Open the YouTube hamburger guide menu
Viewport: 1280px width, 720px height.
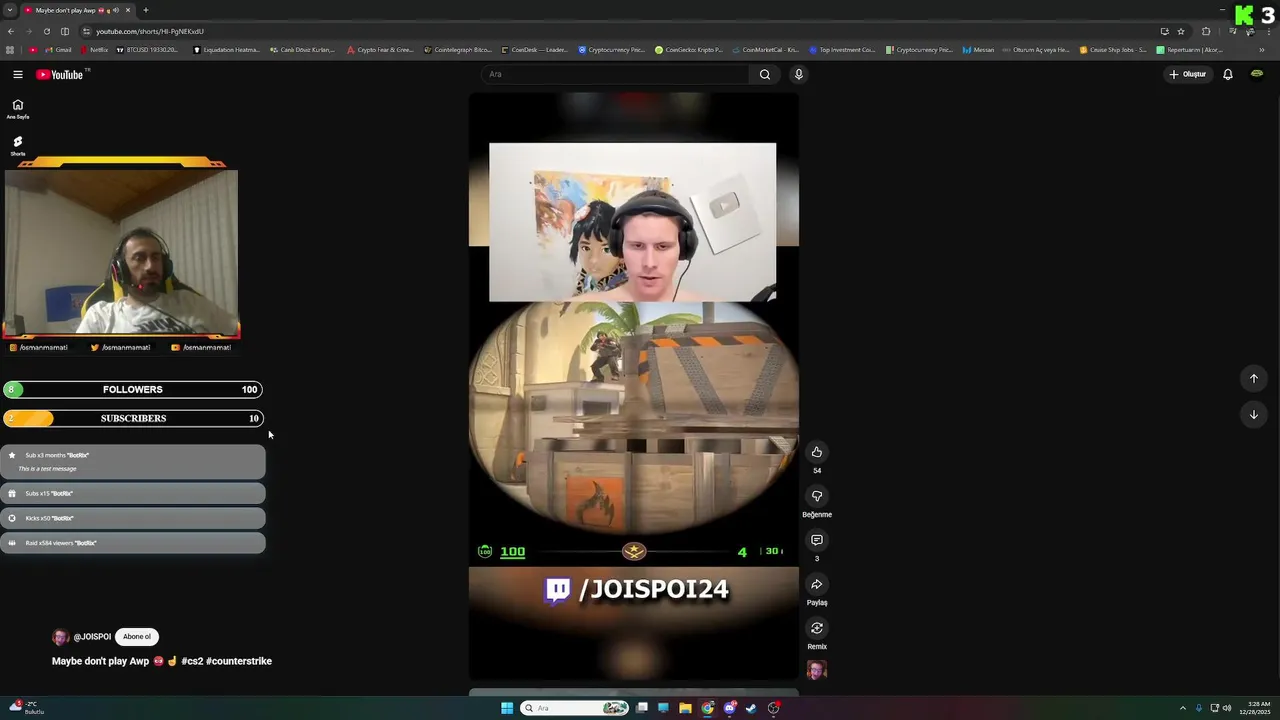tap(18, 74)
